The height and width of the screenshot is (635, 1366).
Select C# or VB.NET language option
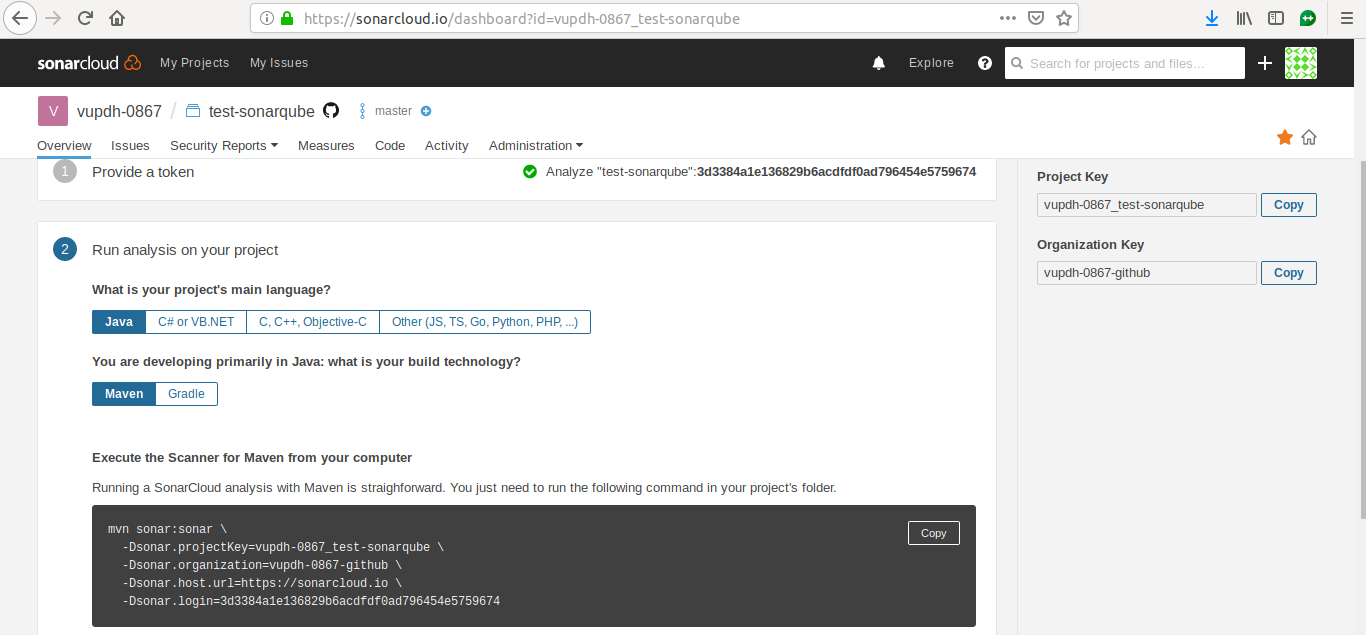pos(196,322)
